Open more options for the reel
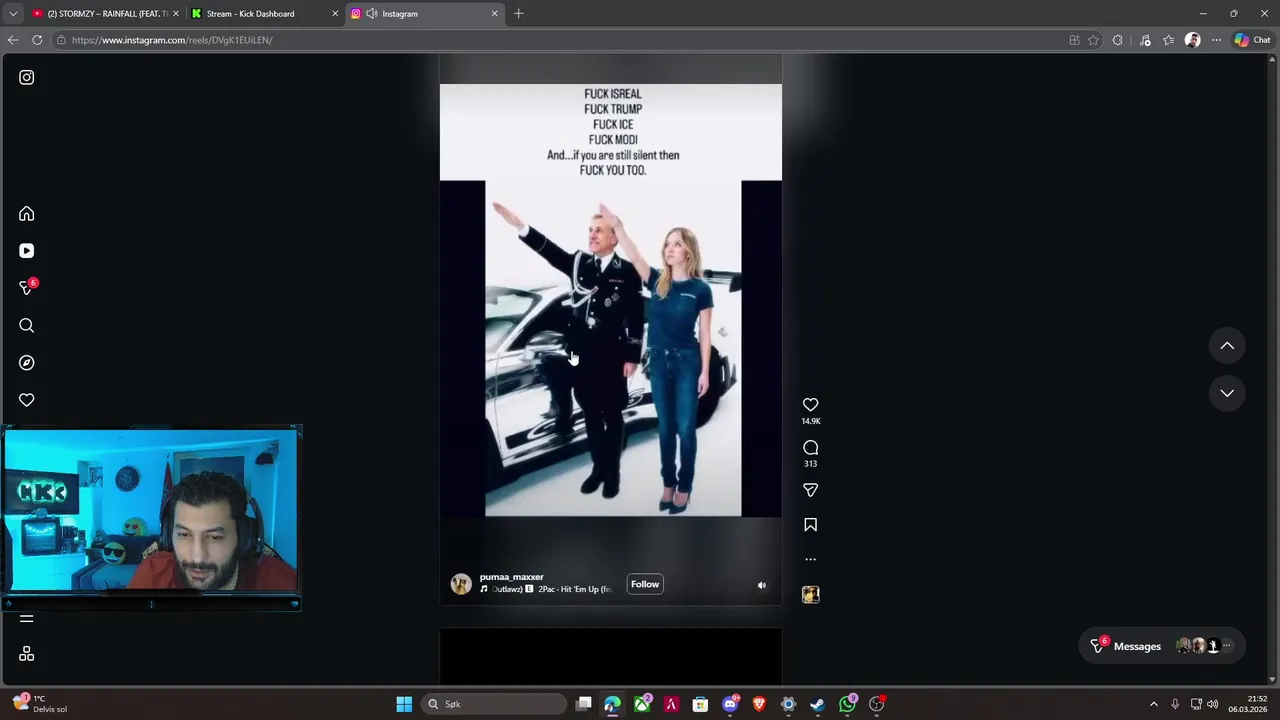The width and height of the screenshot is (1280, 720). point(811,559)
